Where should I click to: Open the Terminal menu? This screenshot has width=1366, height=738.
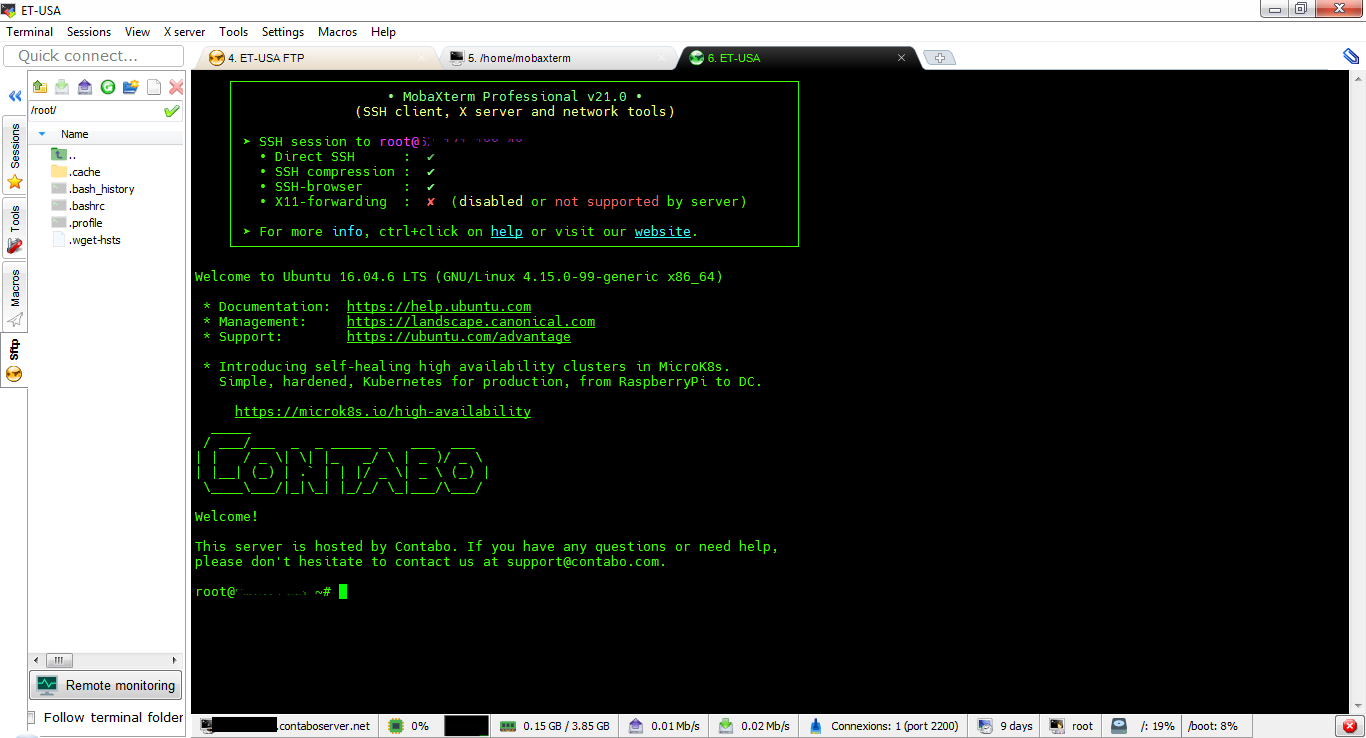click(30, 32)
